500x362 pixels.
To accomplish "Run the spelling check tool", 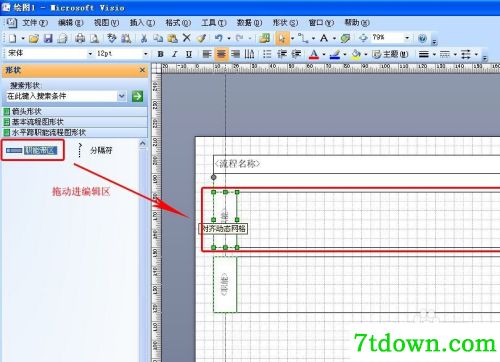I will pos(112,38).
